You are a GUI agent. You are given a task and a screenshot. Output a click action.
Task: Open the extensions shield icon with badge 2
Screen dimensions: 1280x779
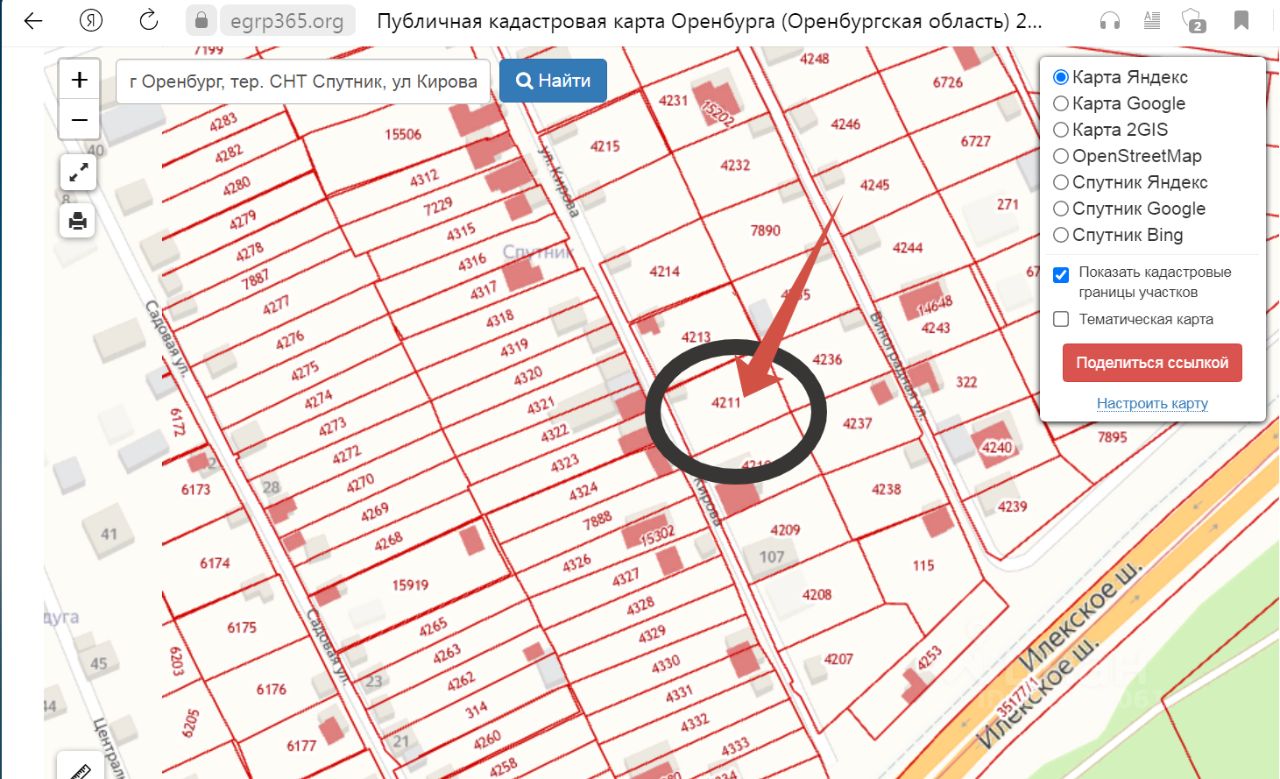(x=1192, y=20)
